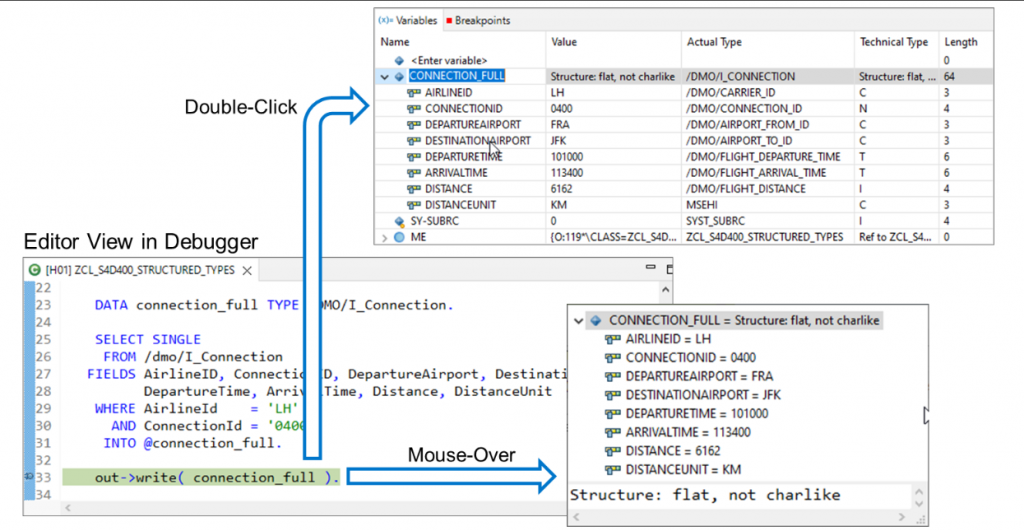Click the icon beside AIRLINEID = LH in popup
Screen dimensions: 1024x531
coord(612,339)
